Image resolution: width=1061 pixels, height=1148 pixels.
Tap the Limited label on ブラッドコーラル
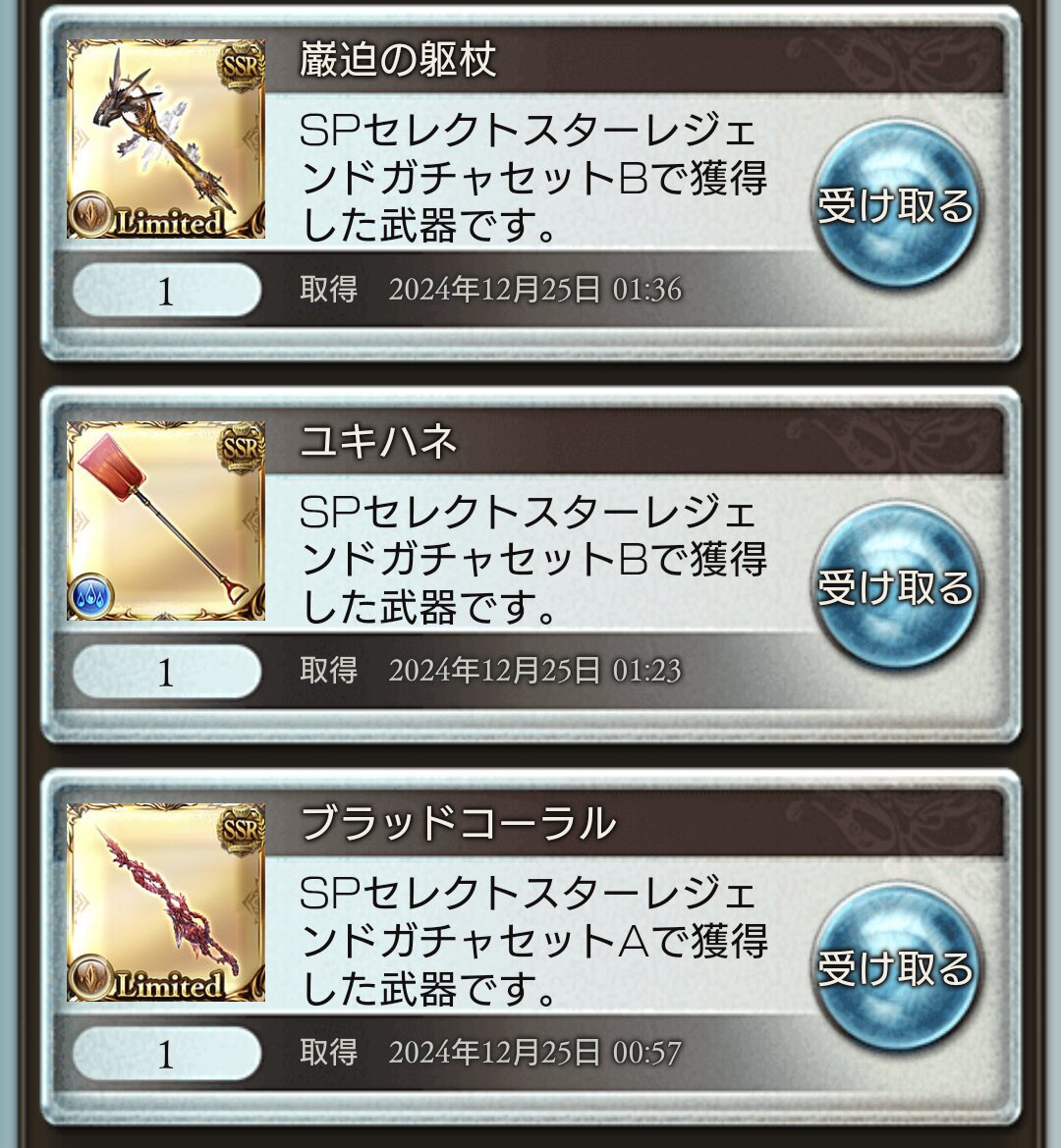pos(169,985)
